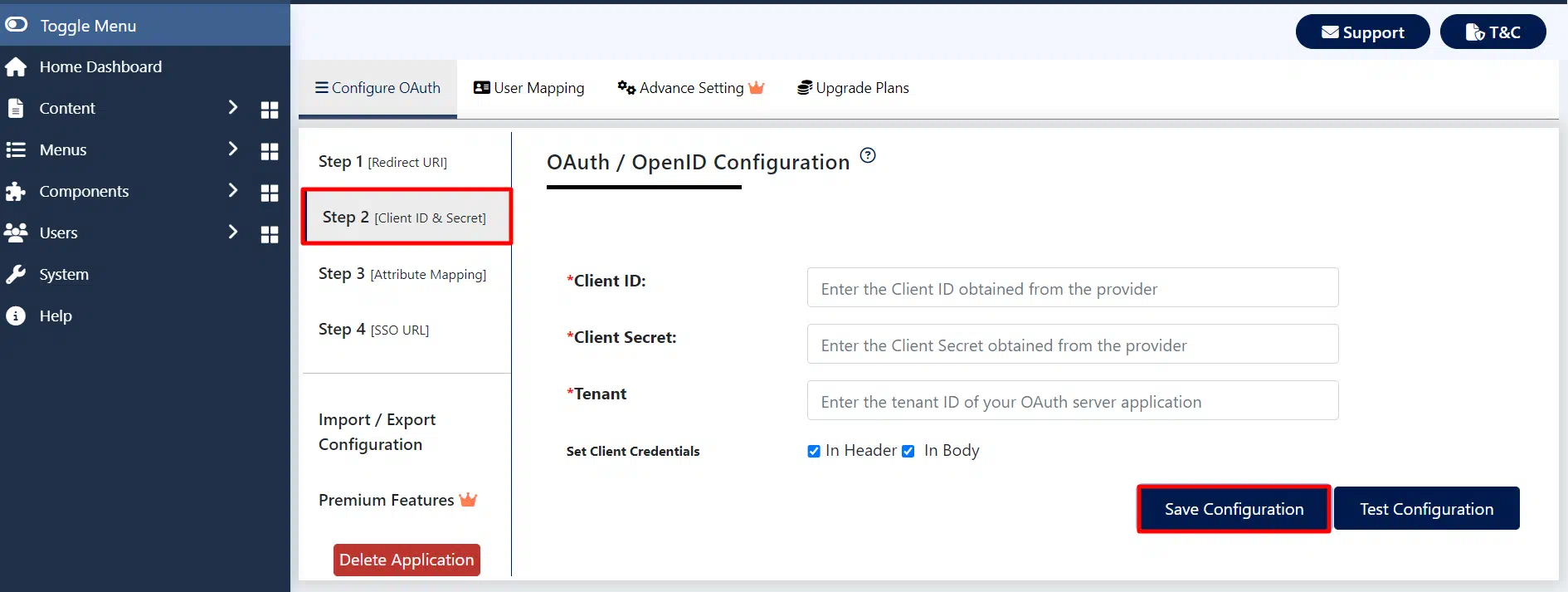Open the Users dashboard grid icon
Screen dimensions: 1568x592
[x=270, y=234]
